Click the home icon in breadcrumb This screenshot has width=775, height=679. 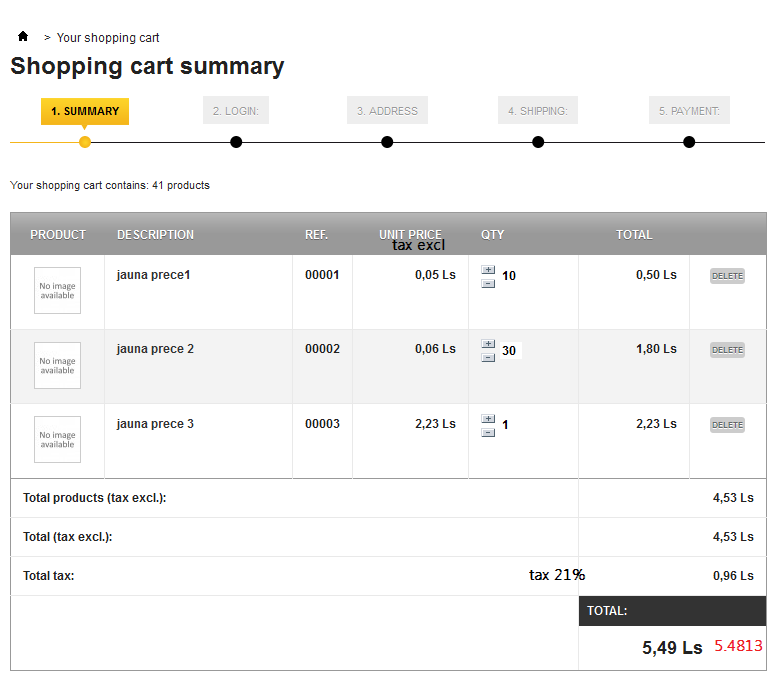point(23,37)
